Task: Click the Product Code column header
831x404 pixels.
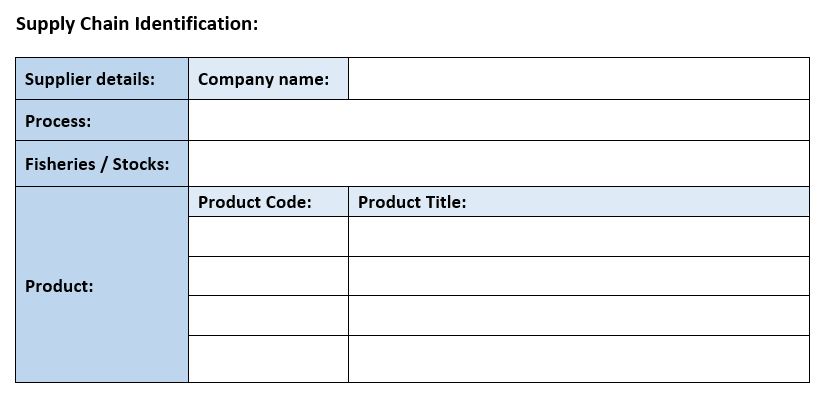Action: [x=268, y=202]
